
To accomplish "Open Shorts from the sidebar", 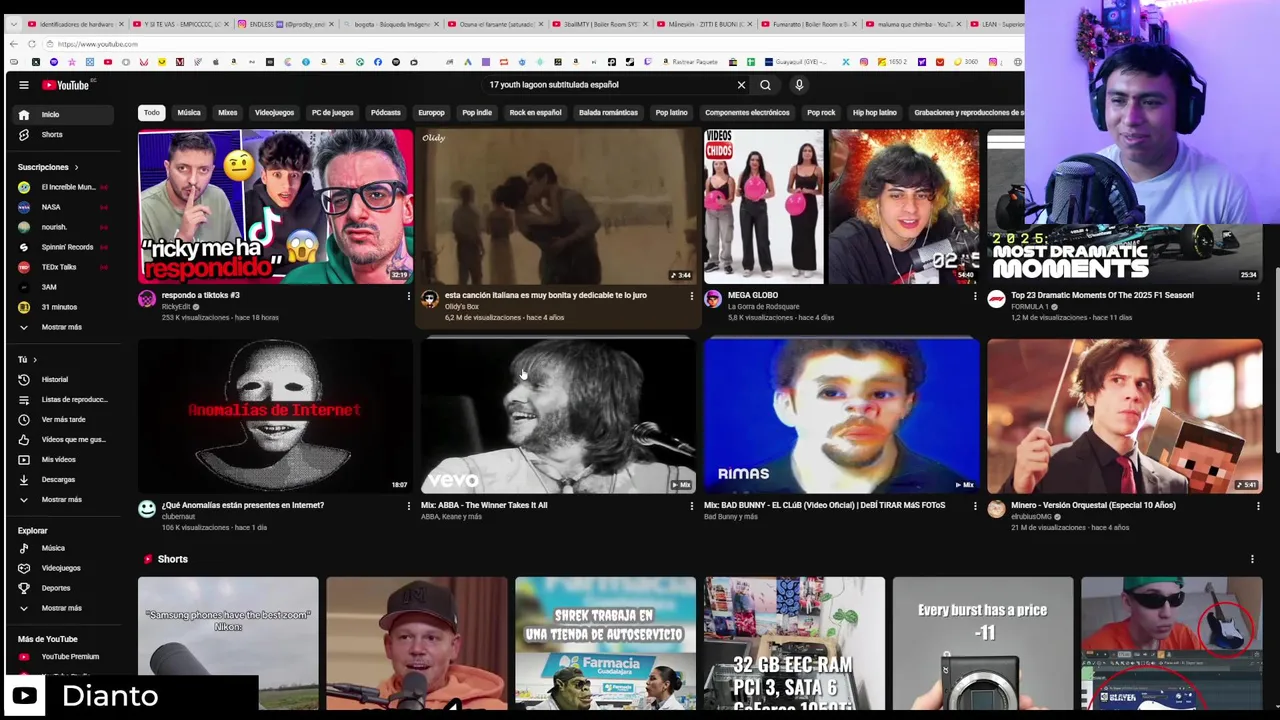I will tap(63, 135).
